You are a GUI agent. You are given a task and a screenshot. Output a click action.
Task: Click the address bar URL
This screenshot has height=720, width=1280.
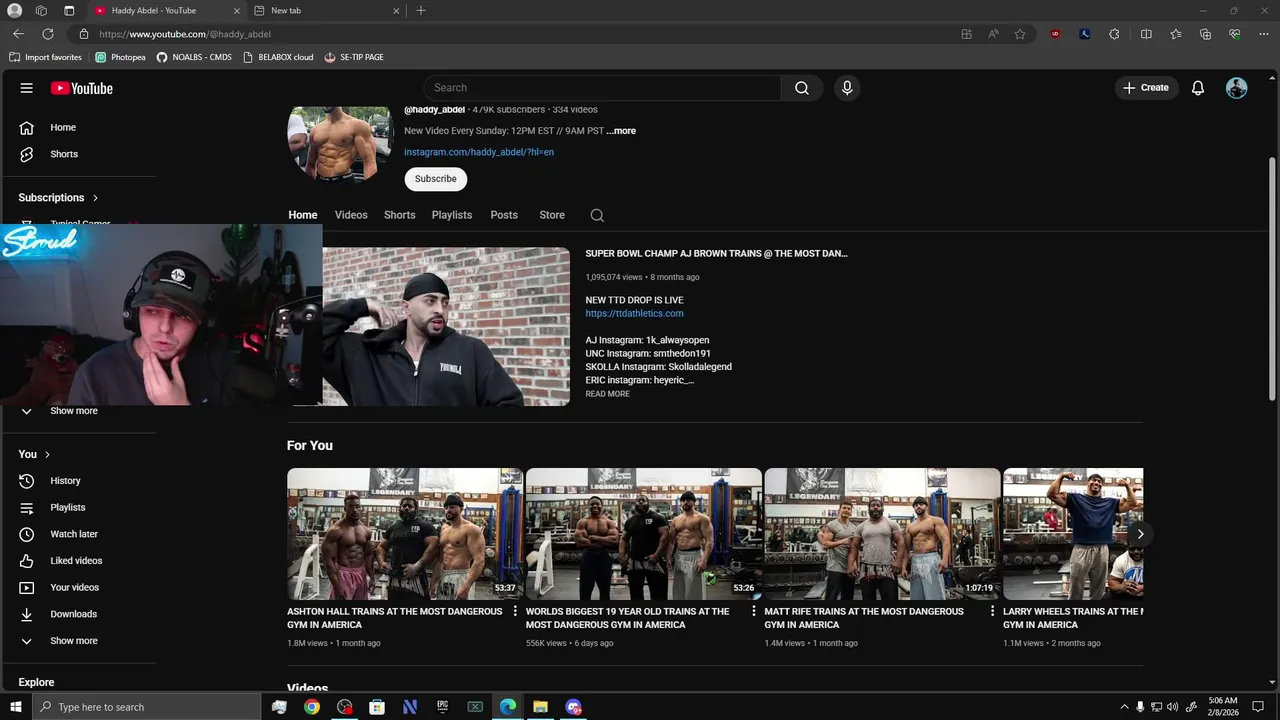coord(185,34)
